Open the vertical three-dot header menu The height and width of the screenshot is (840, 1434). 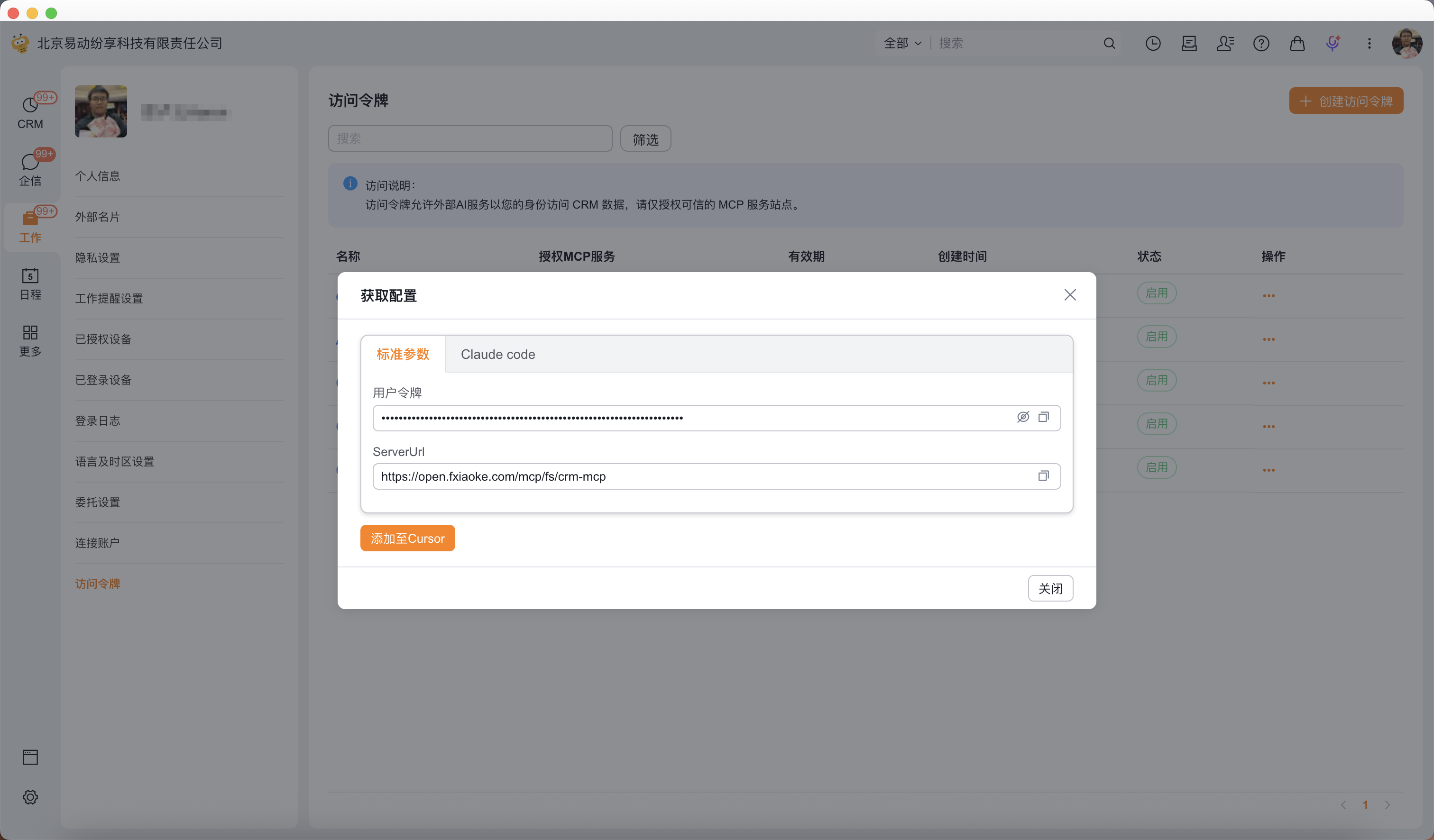click(x=1369, y=43)
